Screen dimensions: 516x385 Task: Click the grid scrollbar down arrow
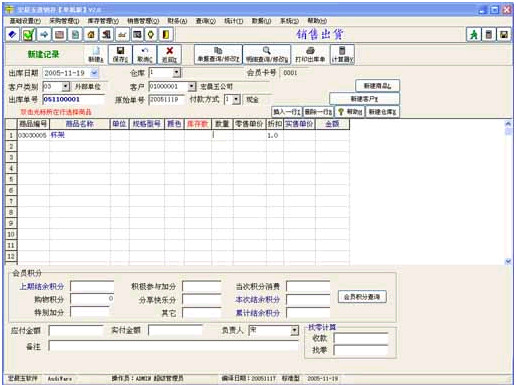point(508,262)
